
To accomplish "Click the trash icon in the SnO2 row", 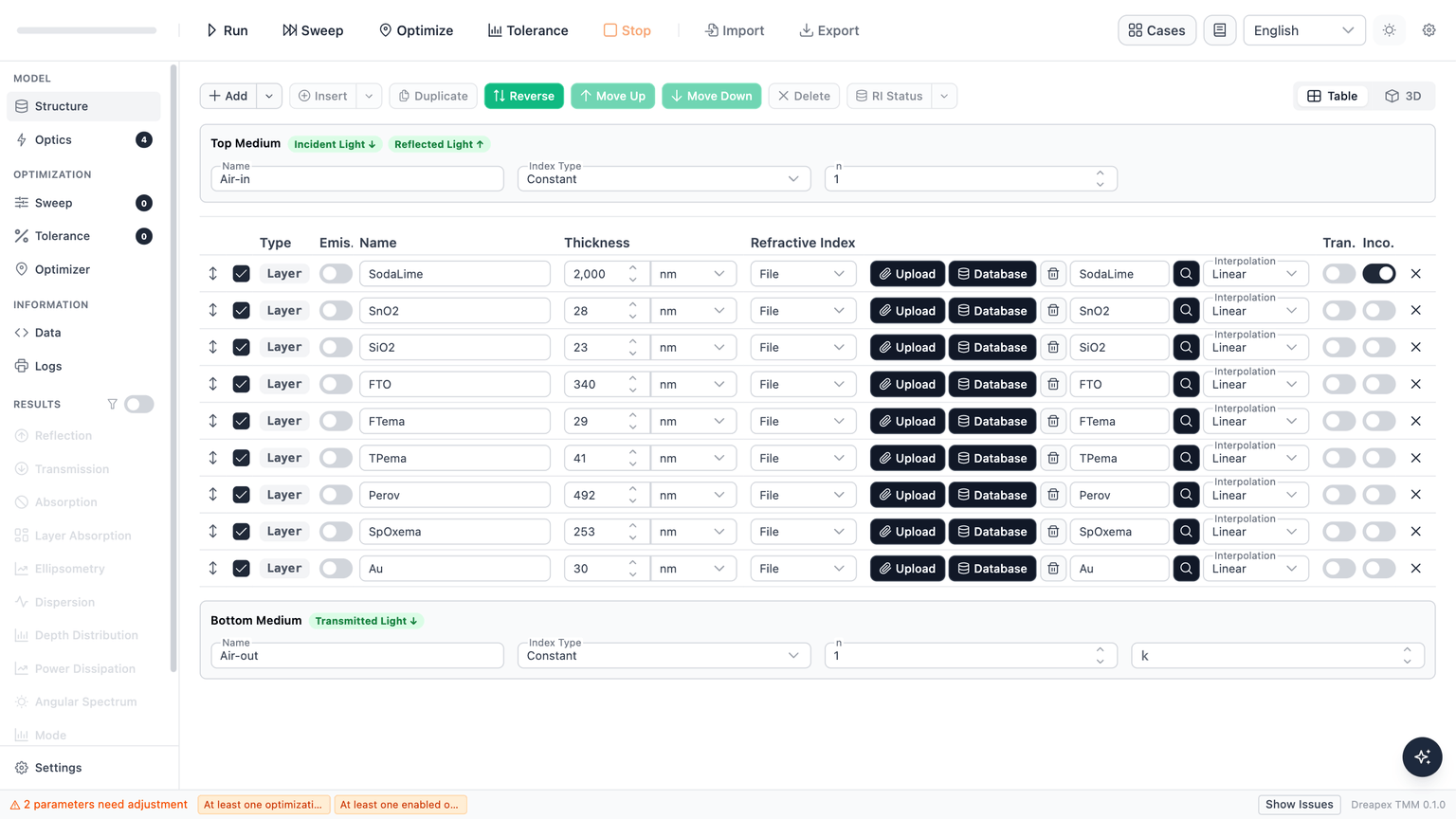I will point(1053,311).
